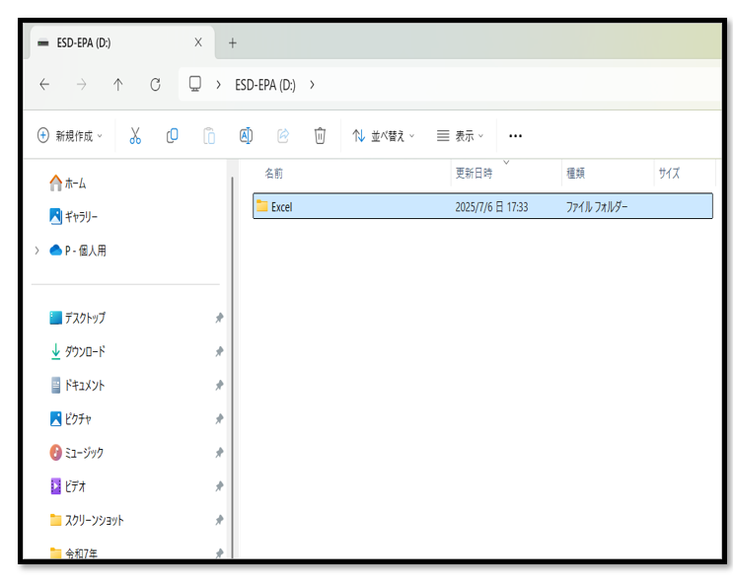This screenshot has height=586, width=734.
Task: Click ESD-EPA (D:) in the address bar
Action: (x=265, y=85)
